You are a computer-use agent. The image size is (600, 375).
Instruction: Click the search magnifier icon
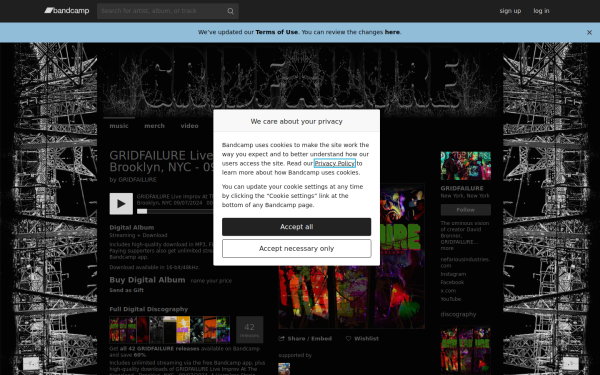[x=230, y=11]
